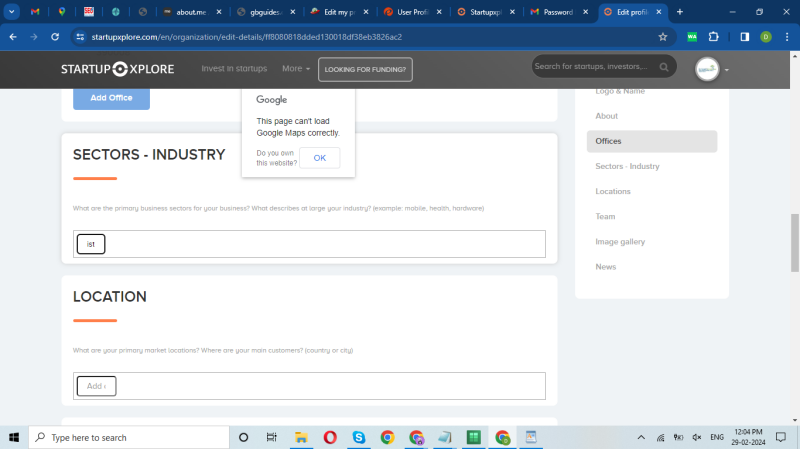The height and width of the screenshot is (449, 800).
Task: Click the search startups, investors field
Action: point(590,67)
